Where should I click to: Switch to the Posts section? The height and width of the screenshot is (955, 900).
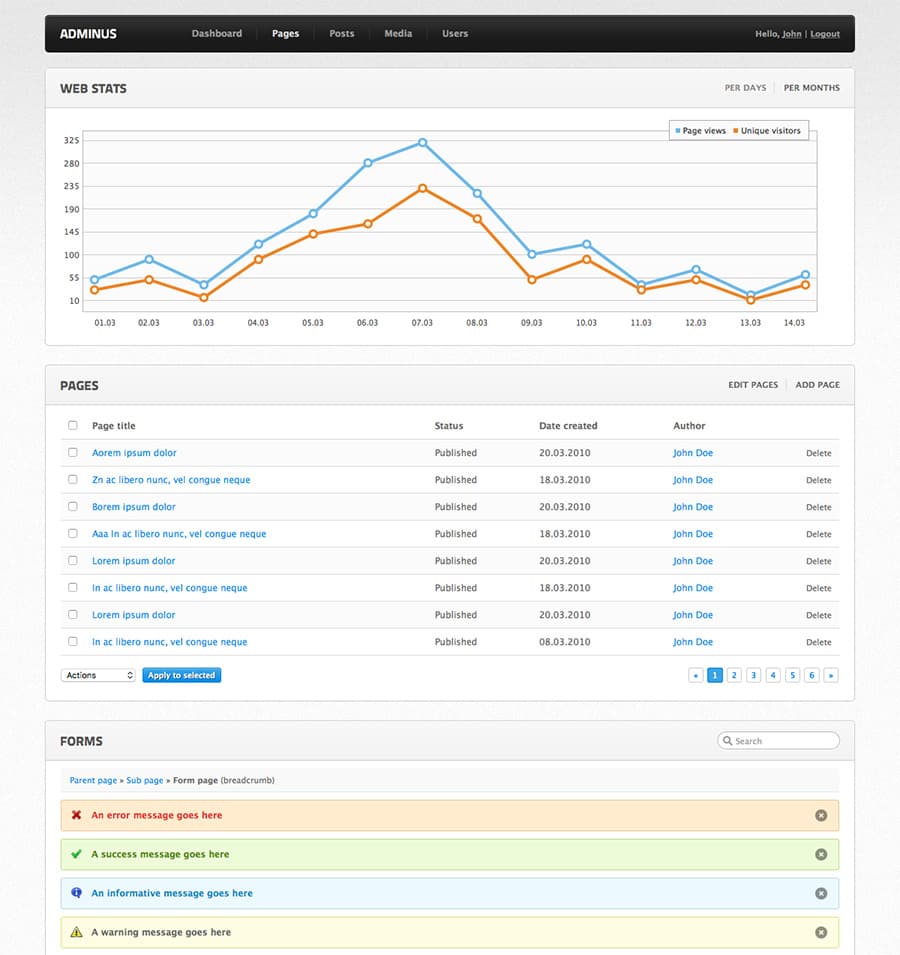pos(341,33)
